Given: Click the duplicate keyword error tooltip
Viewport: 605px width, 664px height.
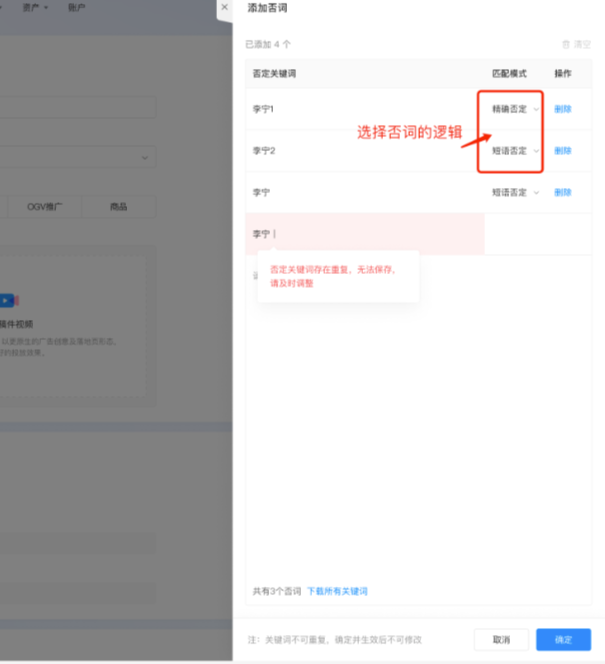Looking at the screenshot, I should 338,276.
